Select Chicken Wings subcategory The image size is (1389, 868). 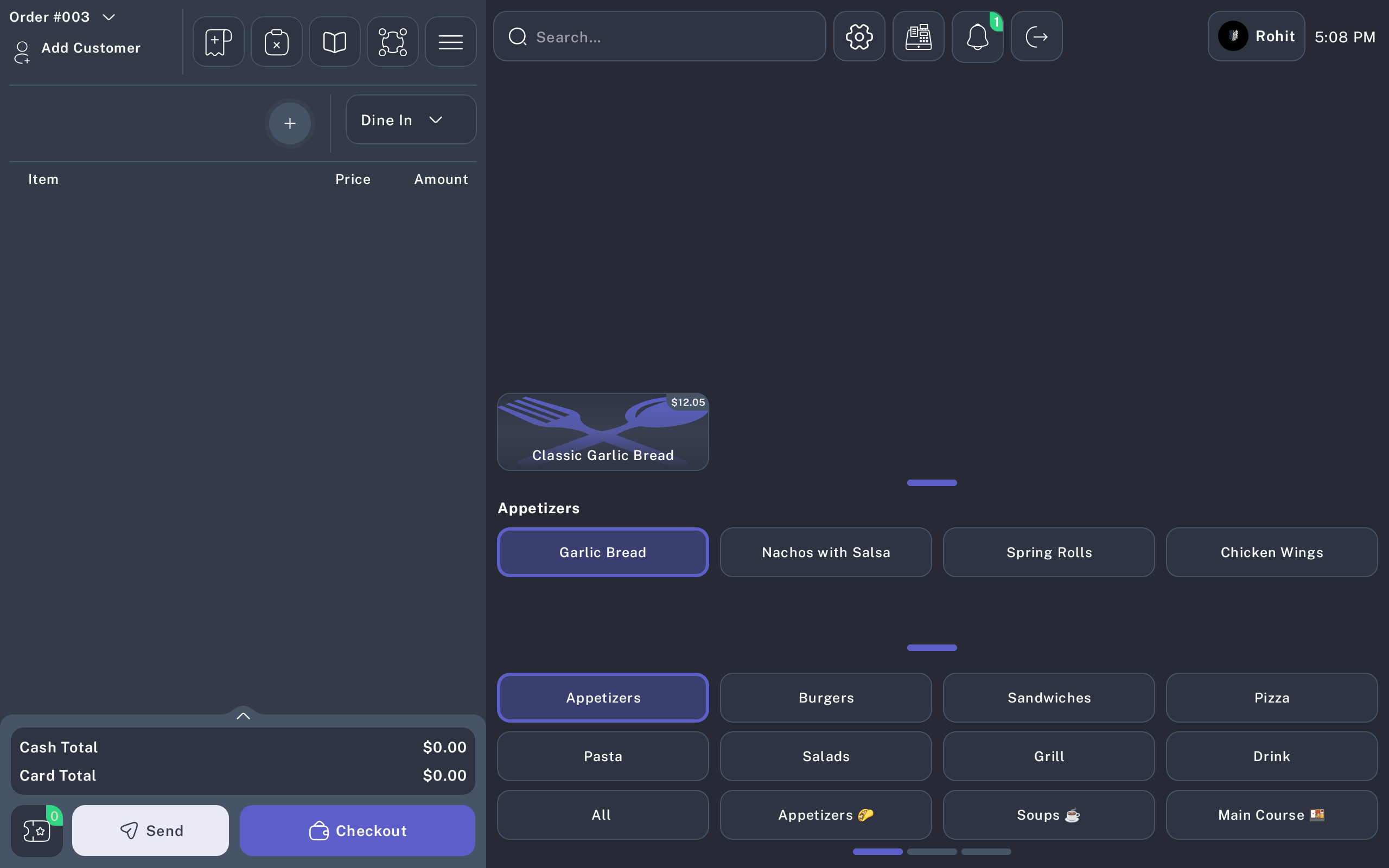[1272, 552]
